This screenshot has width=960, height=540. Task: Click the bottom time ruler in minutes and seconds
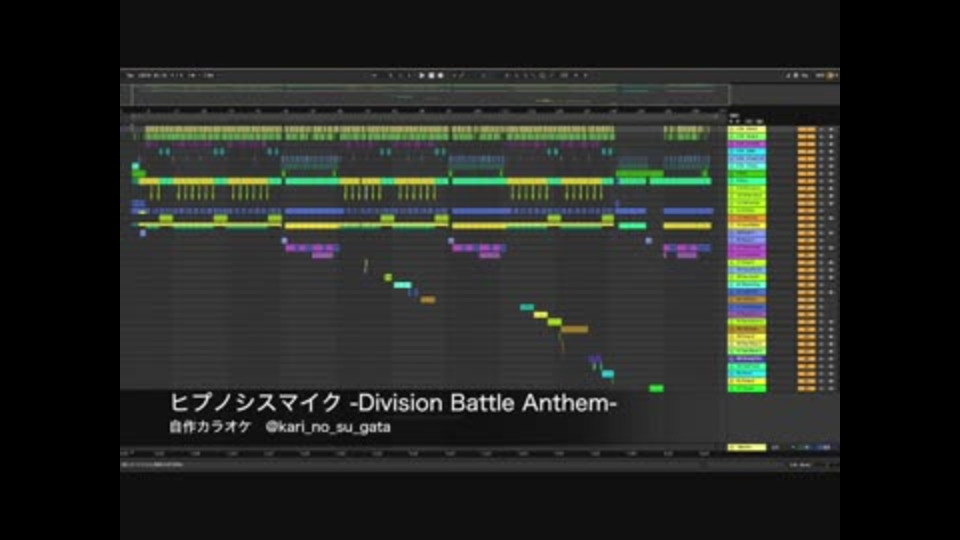[422, 454]
